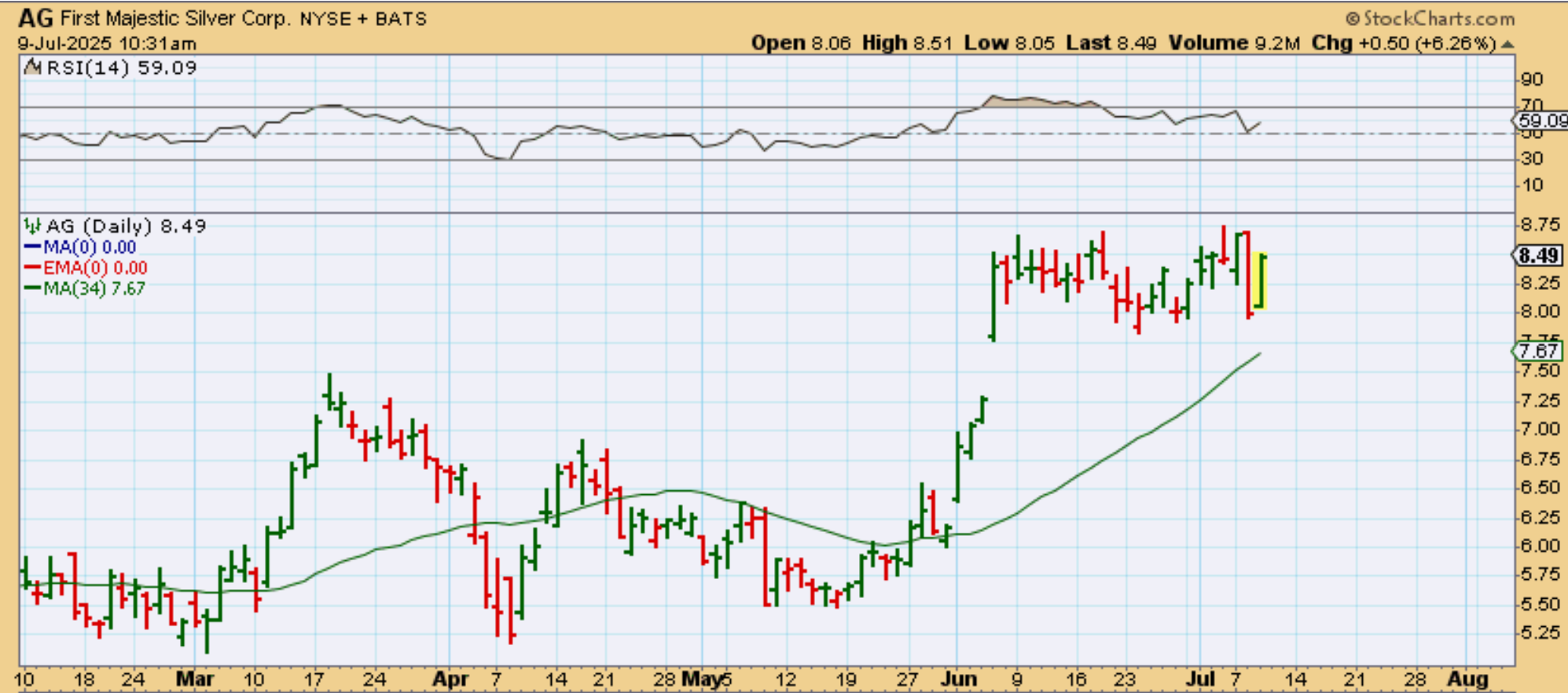Click the AG (Daily) price bars icon
This screenshot has width=1568, height=693.
(32, 226)
